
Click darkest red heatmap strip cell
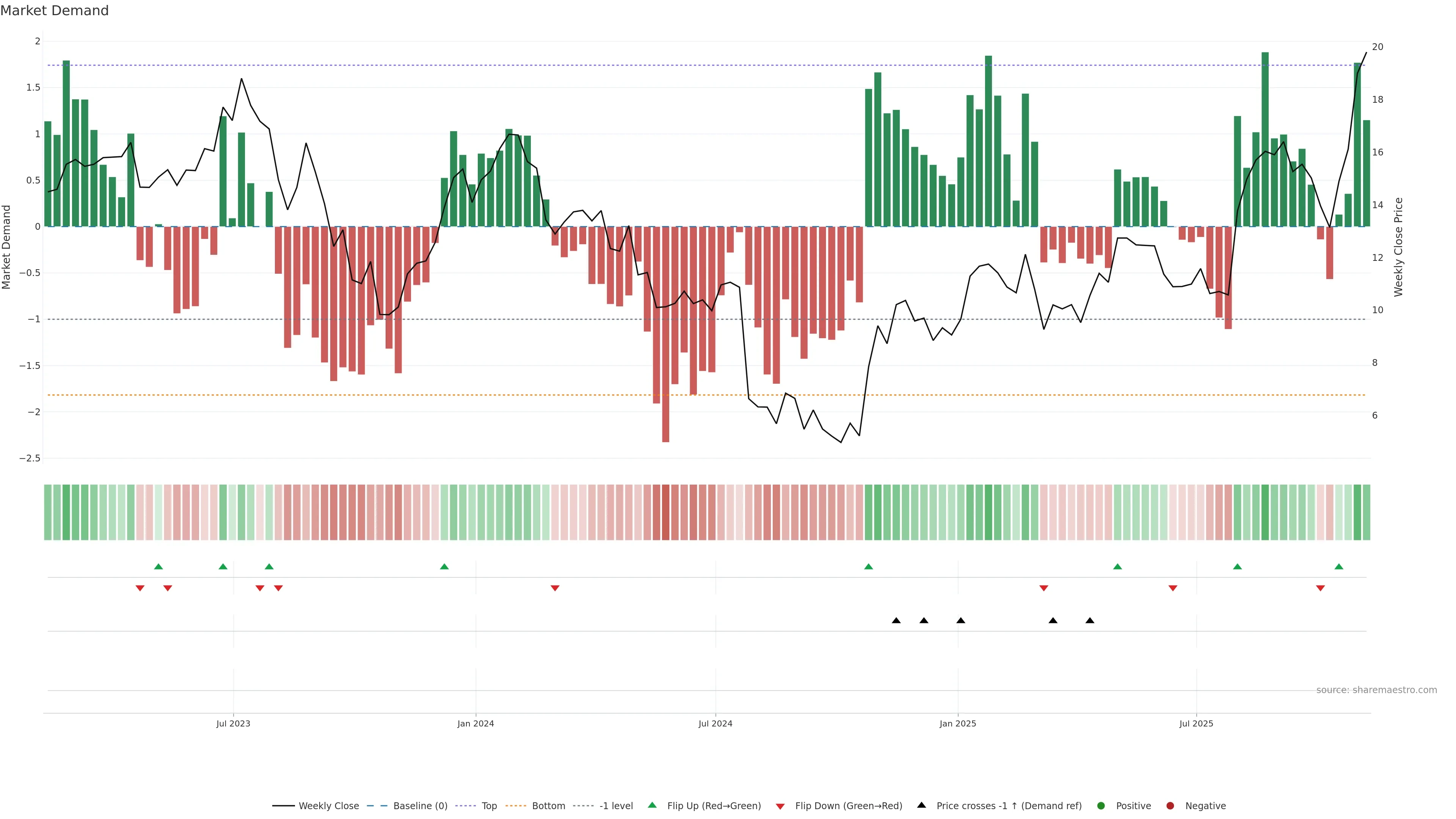[x=665, y=512]
